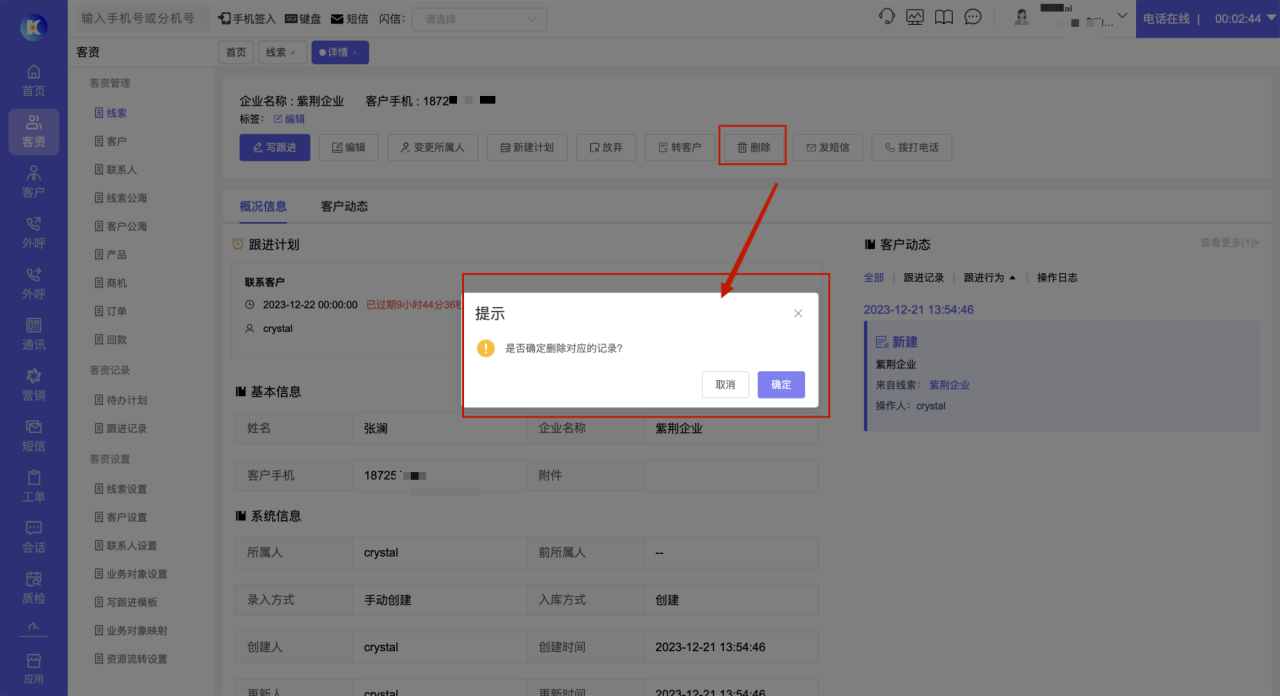1280x696 pixels.
Task: Open the headset icon in the top bar
Action: [x=886, y=18]
